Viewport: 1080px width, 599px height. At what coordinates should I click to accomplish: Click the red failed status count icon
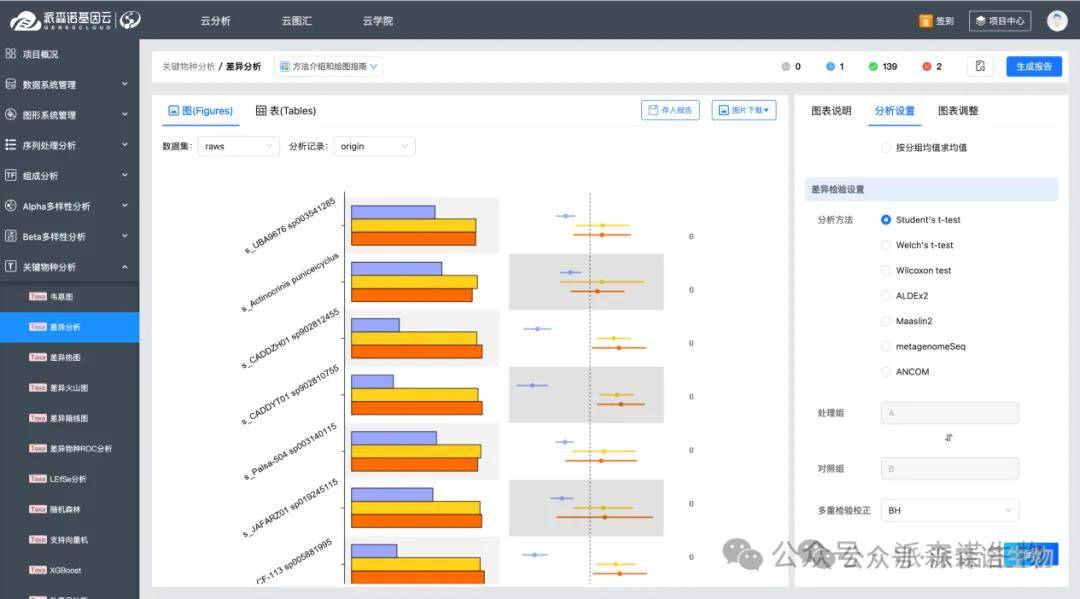(926, 67)
